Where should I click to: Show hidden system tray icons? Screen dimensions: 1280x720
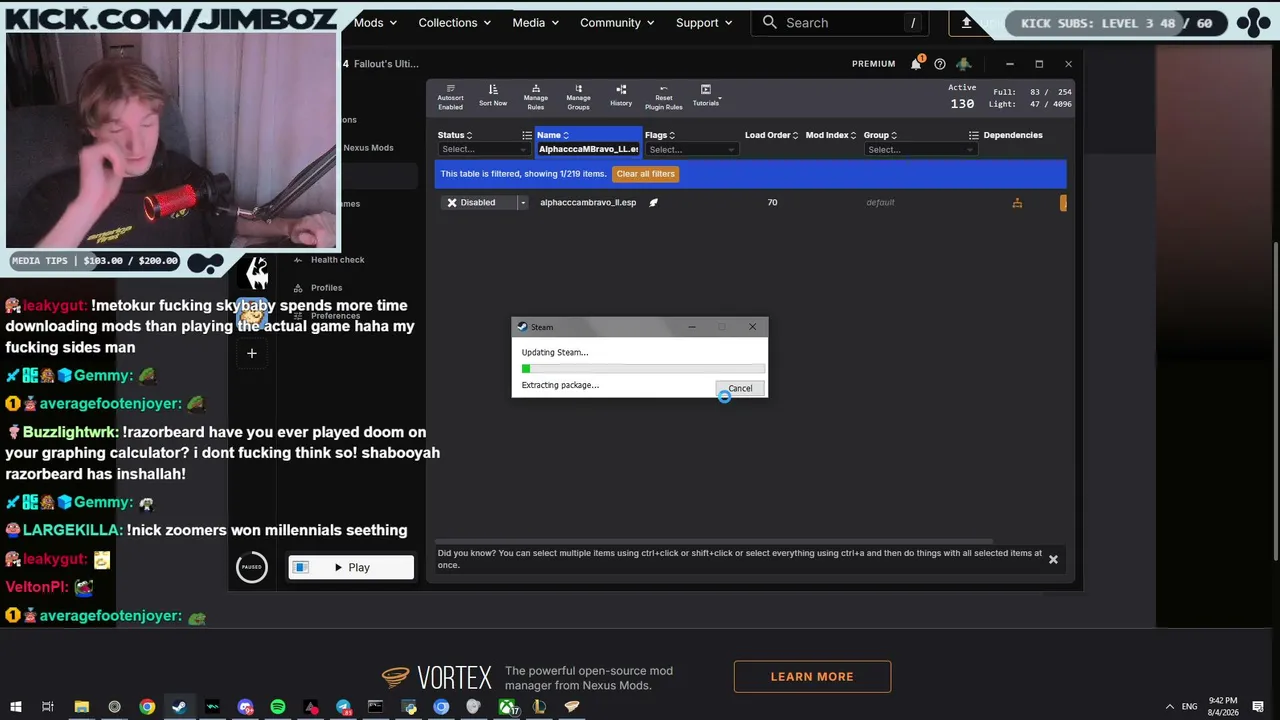[1169, 706]
